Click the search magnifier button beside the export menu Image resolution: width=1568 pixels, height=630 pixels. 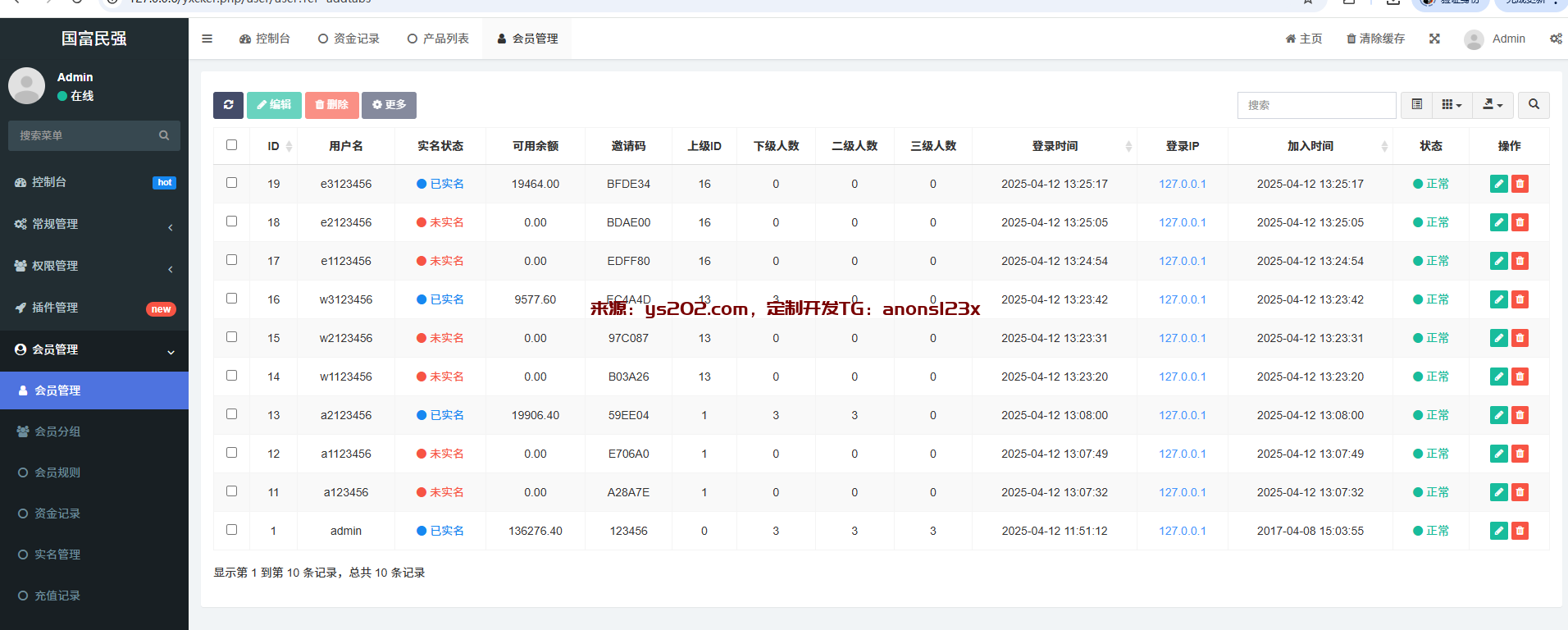pyautogui.click(x=1534, y=105)
